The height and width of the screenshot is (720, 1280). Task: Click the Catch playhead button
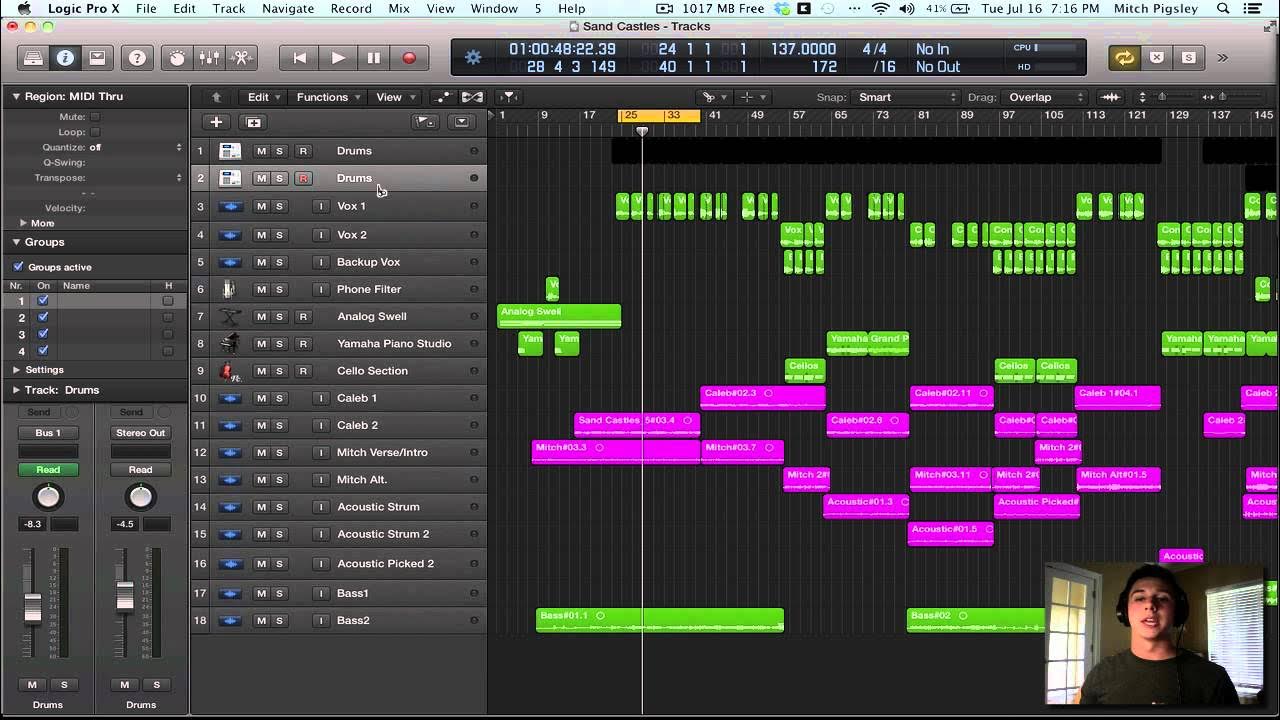point(509,97)
